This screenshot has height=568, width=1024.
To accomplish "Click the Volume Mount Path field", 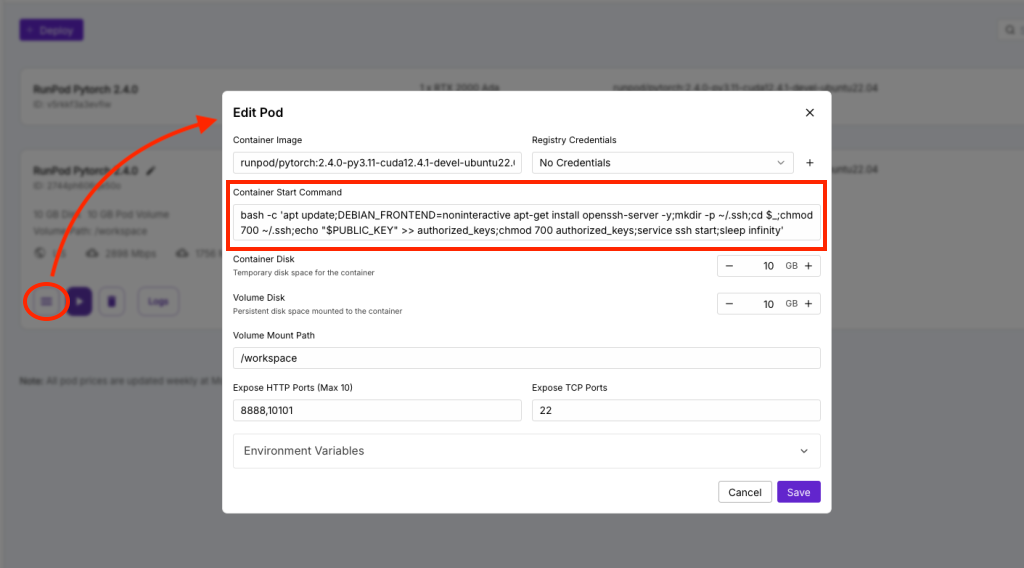I will tap(526, 358).
